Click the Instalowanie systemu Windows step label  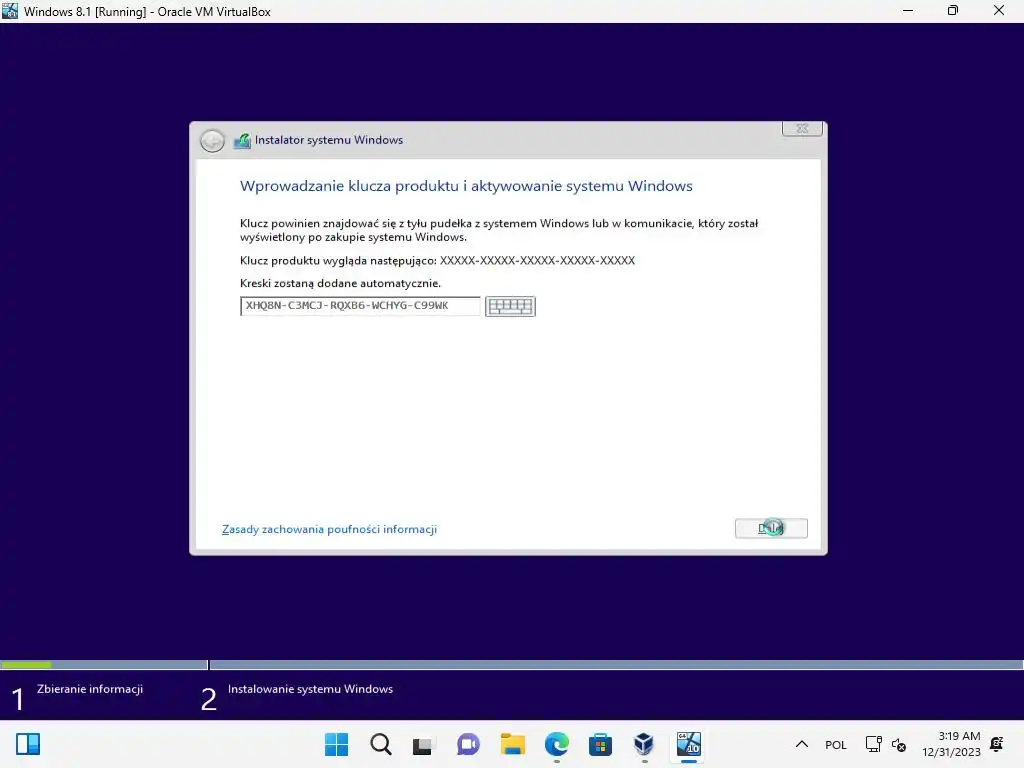(310, 689)
